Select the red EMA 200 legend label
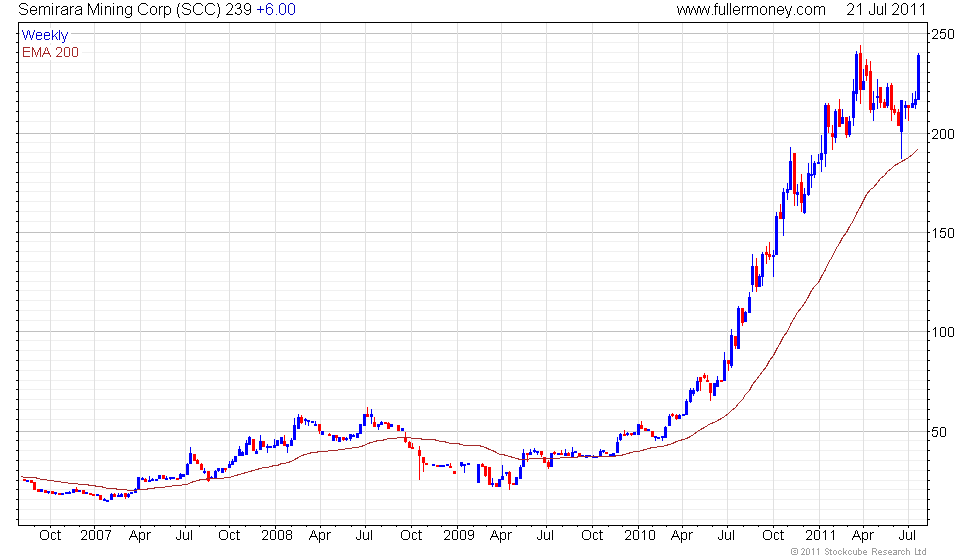 click(x=50, y=52)
